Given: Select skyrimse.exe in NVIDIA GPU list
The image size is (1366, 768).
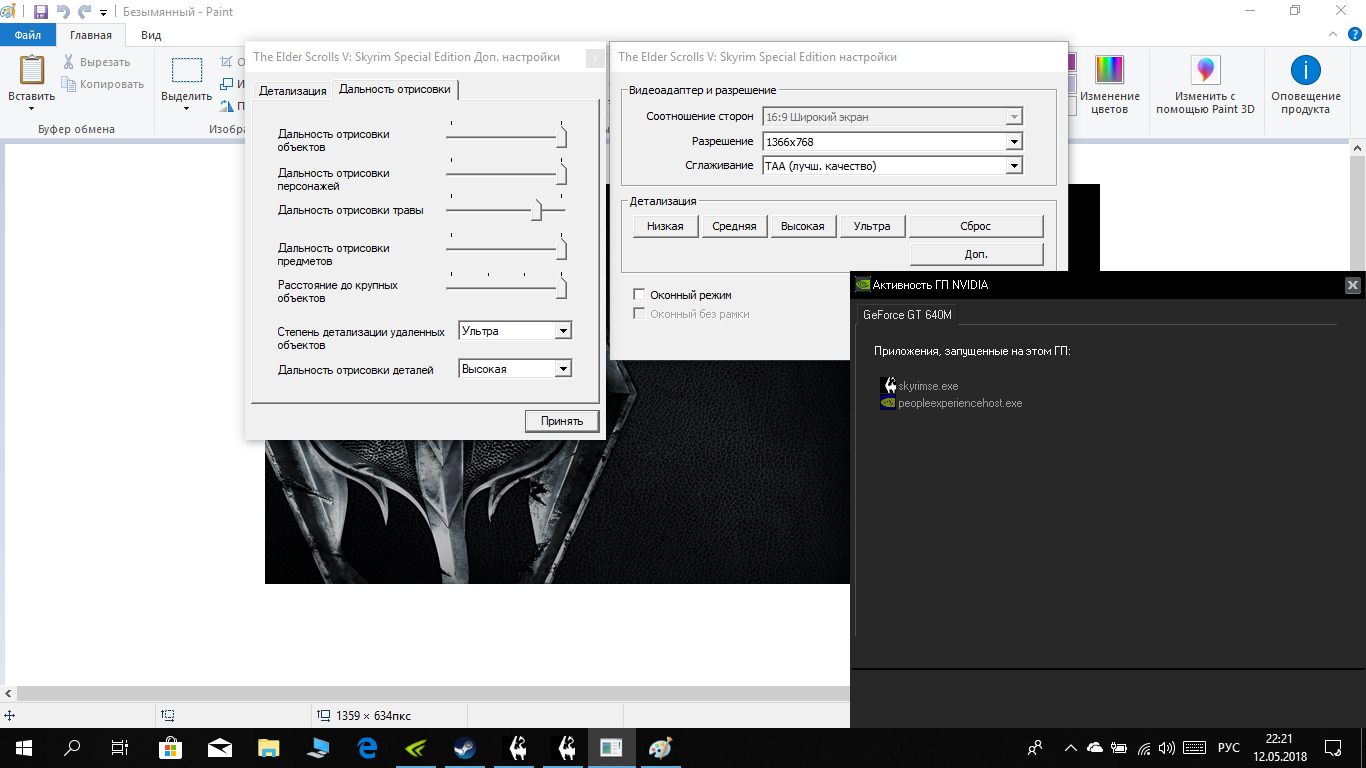Looking at the screenshot, I should pyautogui.click(x=920, y=386).
